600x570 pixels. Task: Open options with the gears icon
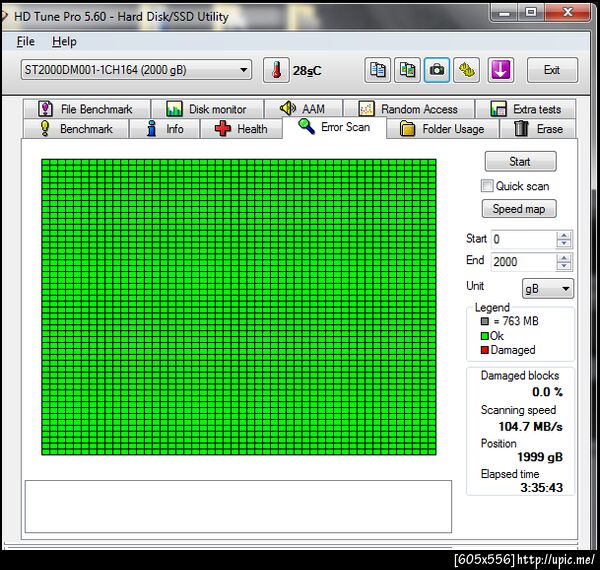coord(466,70)
